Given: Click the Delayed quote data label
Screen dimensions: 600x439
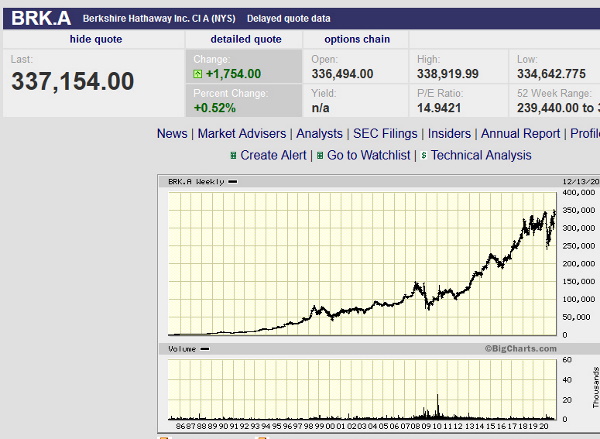Looking at the screenshot, I should (289, 18).
